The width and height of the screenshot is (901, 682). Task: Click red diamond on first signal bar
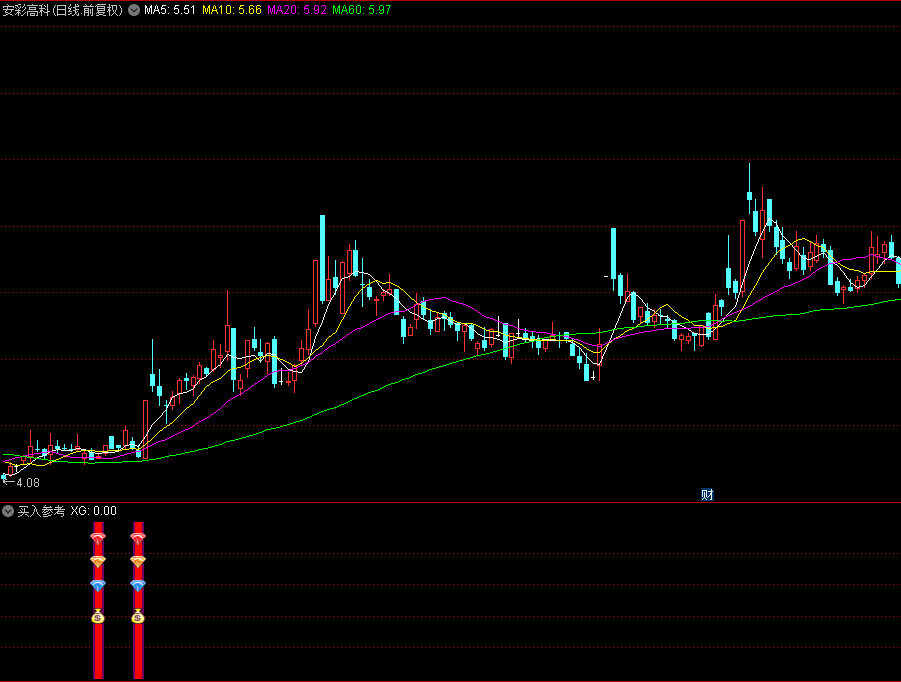98,538
